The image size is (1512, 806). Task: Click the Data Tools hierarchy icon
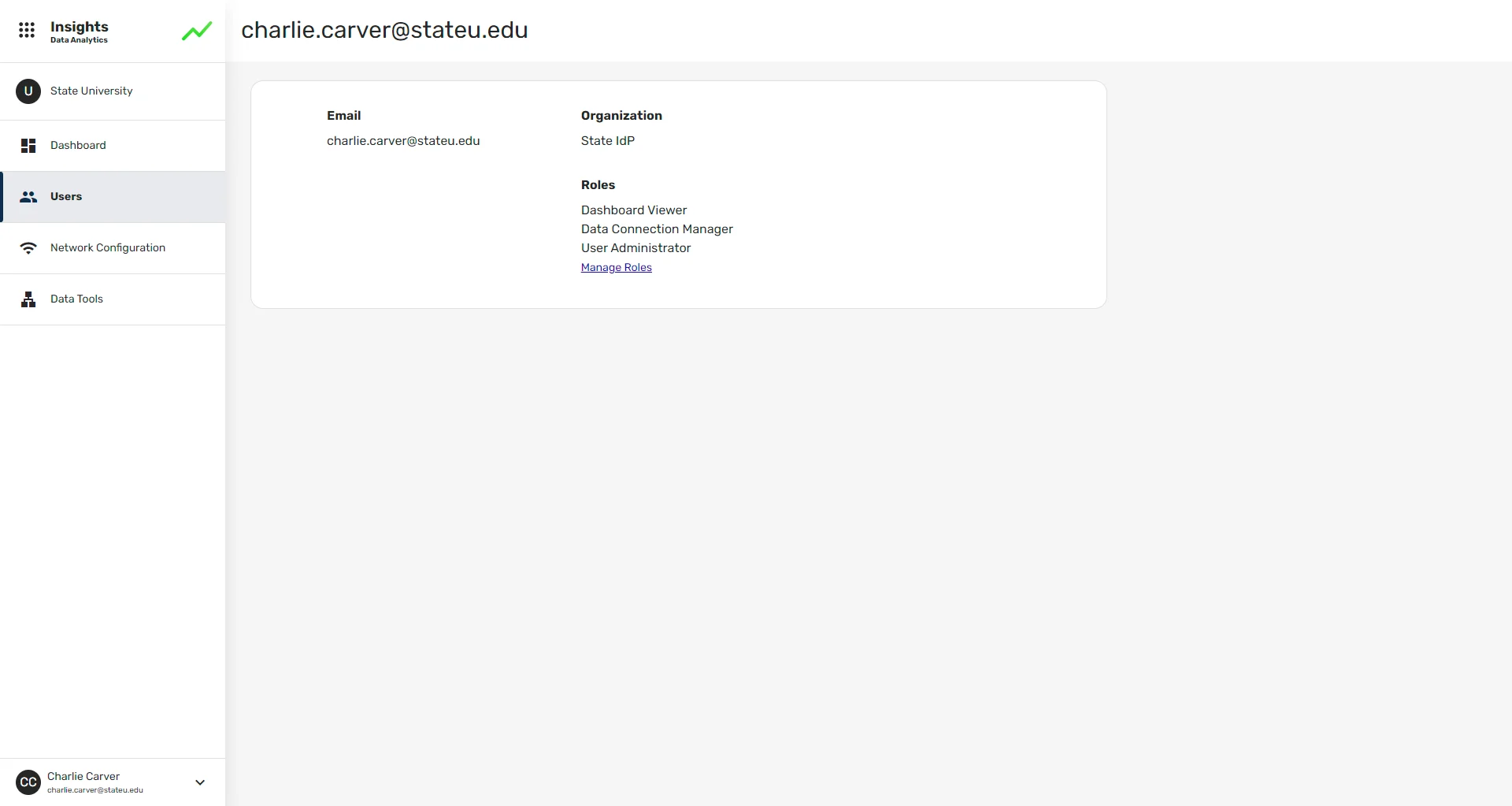(28, 299)
